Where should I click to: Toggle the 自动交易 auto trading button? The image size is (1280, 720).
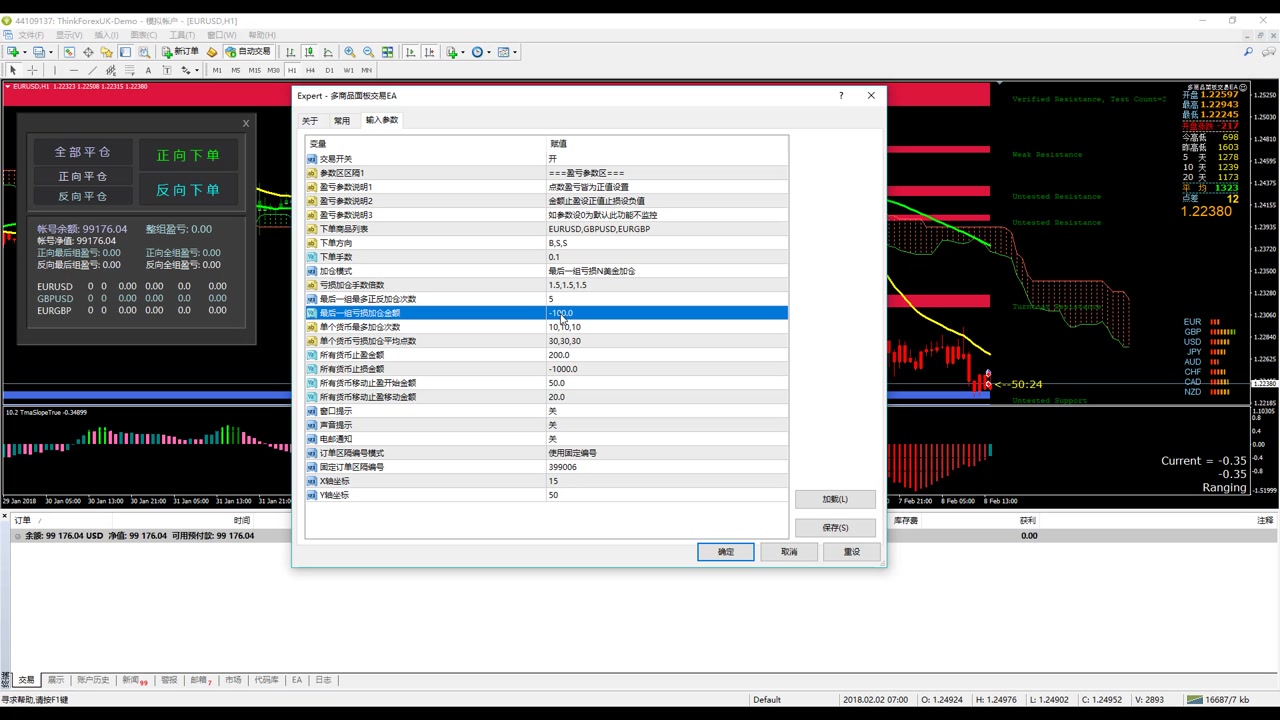tap(247, 52)
